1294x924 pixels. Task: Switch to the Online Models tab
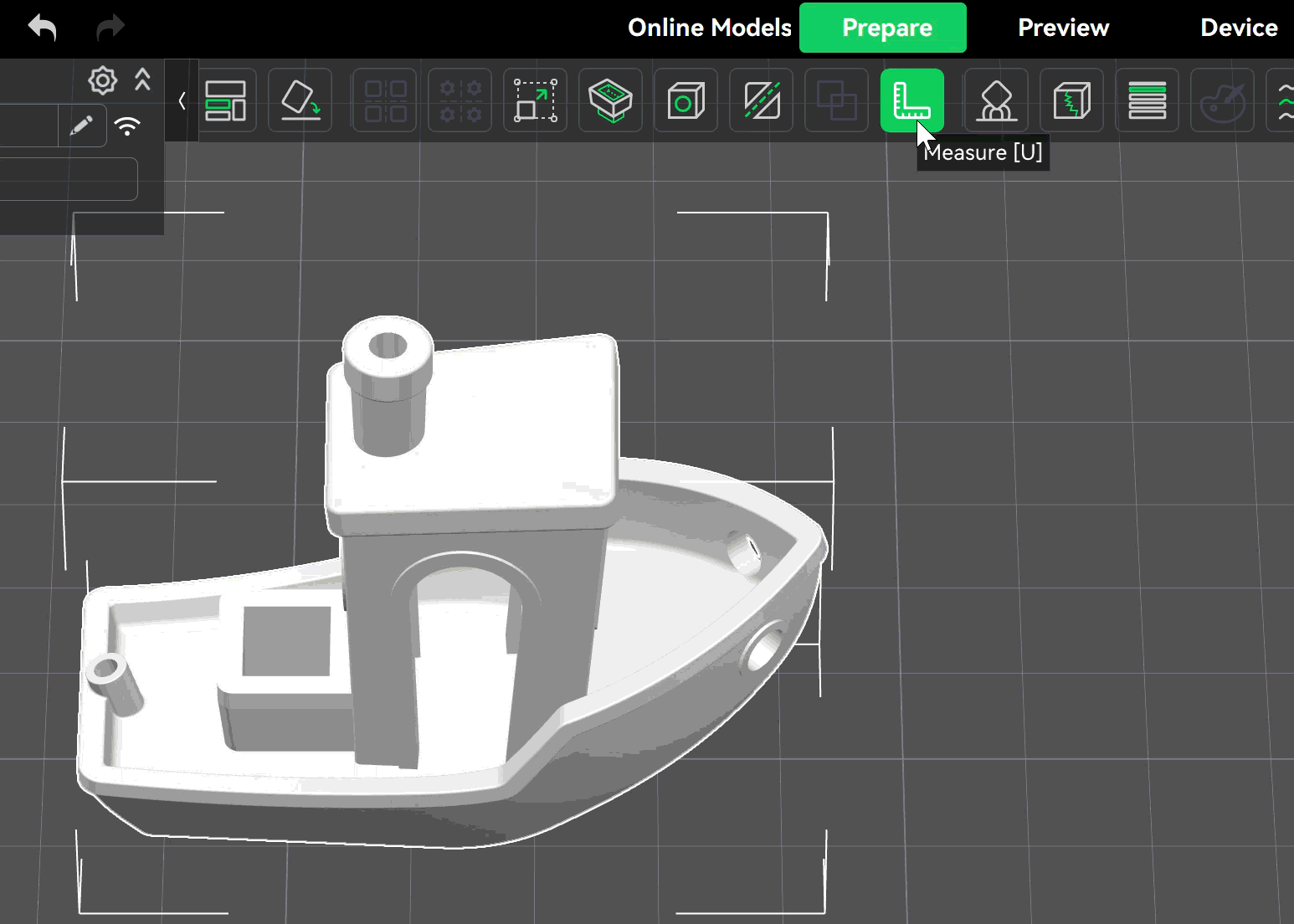pos(710,28)
